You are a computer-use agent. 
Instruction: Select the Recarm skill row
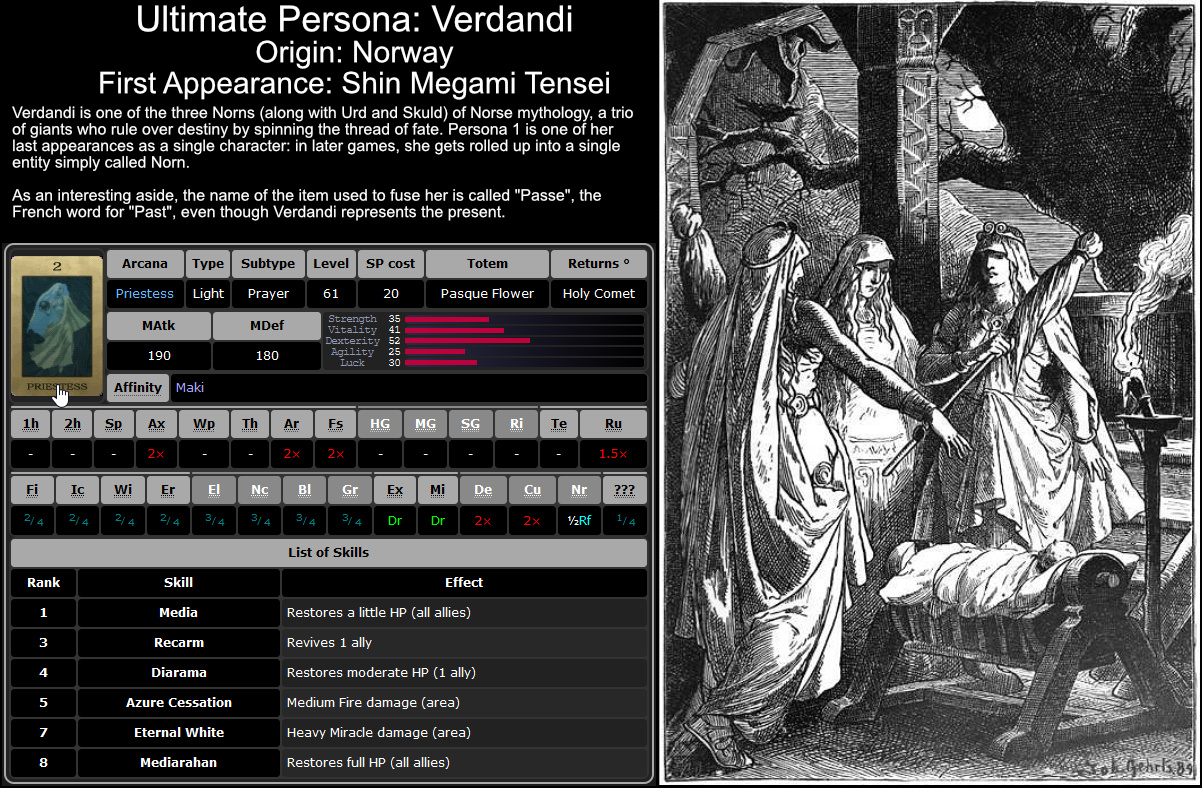pos(329,642)
